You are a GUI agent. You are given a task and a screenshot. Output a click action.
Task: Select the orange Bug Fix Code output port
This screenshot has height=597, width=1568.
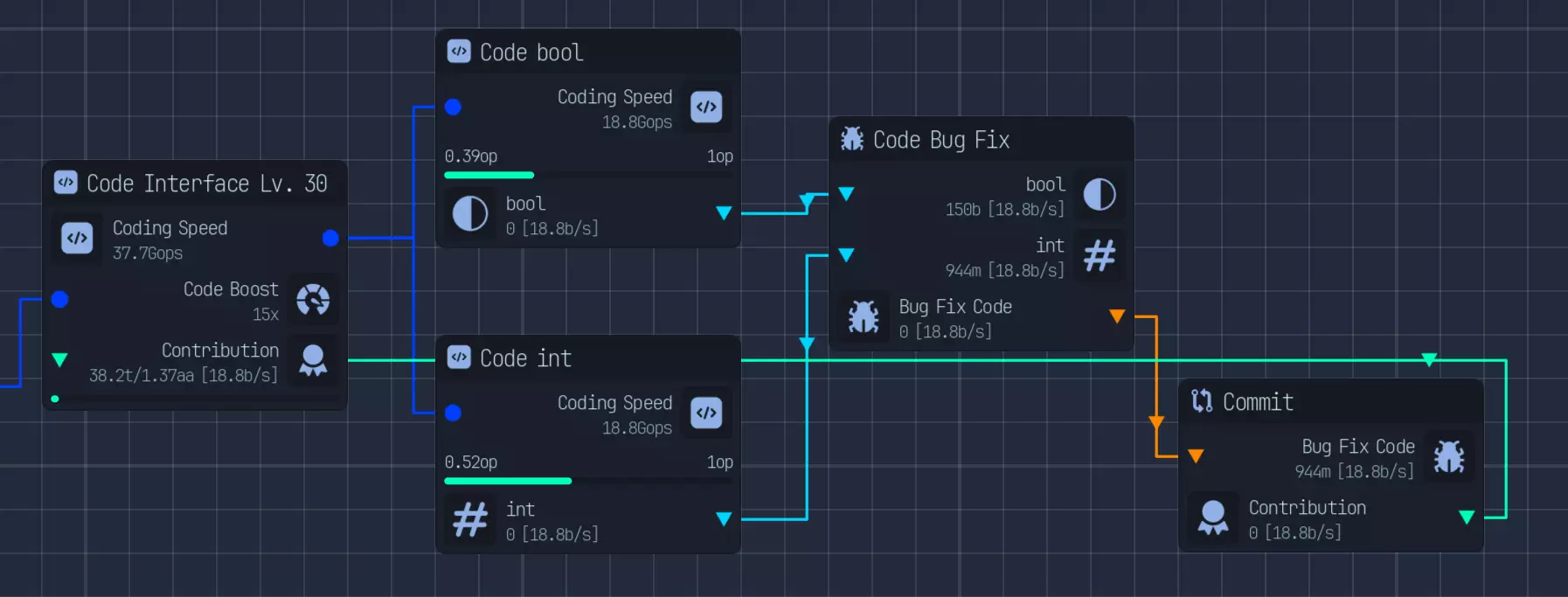tap(1117, 316)
